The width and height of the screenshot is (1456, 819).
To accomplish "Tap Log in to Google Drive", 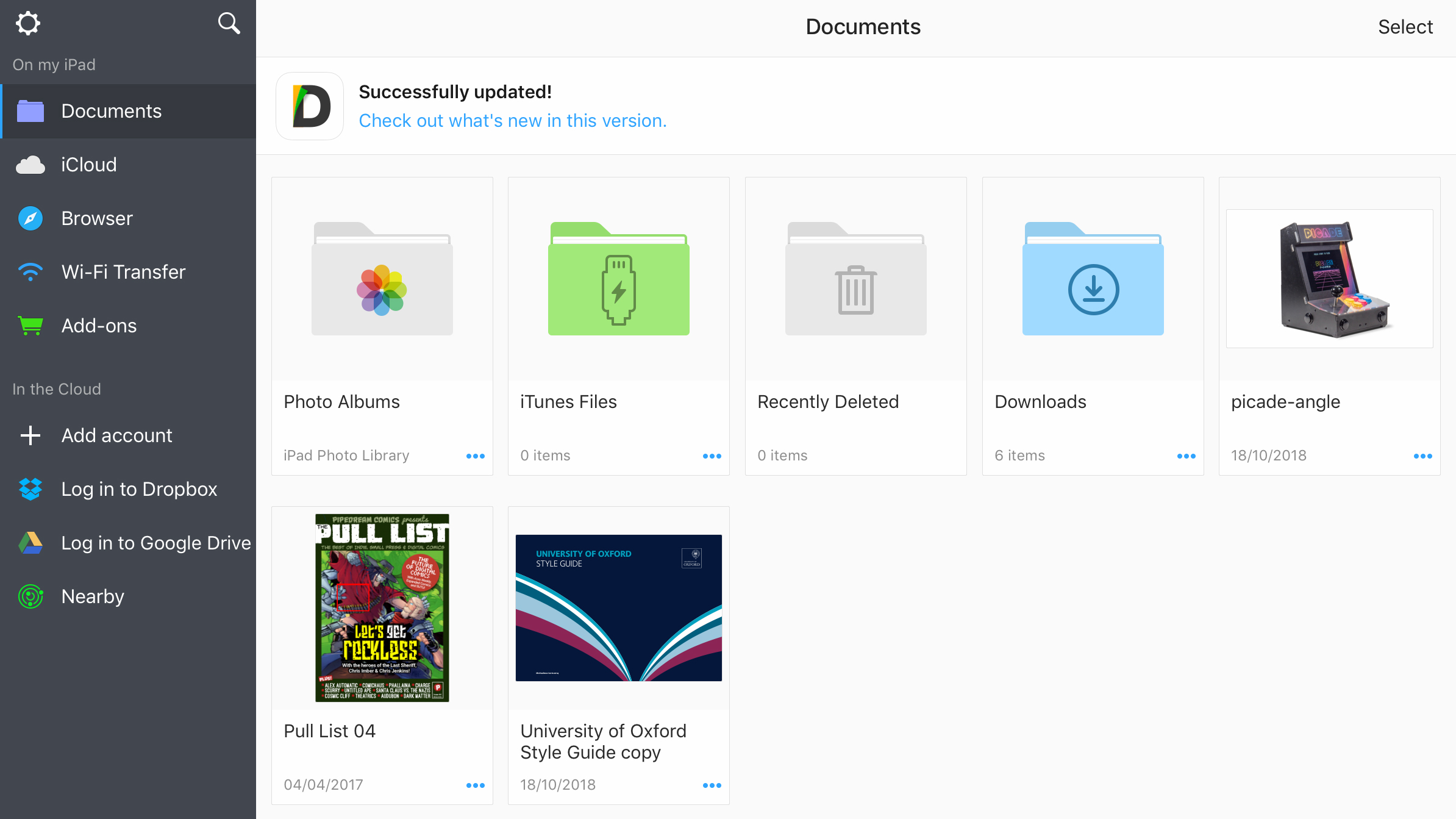I will [x=156, y=543].
